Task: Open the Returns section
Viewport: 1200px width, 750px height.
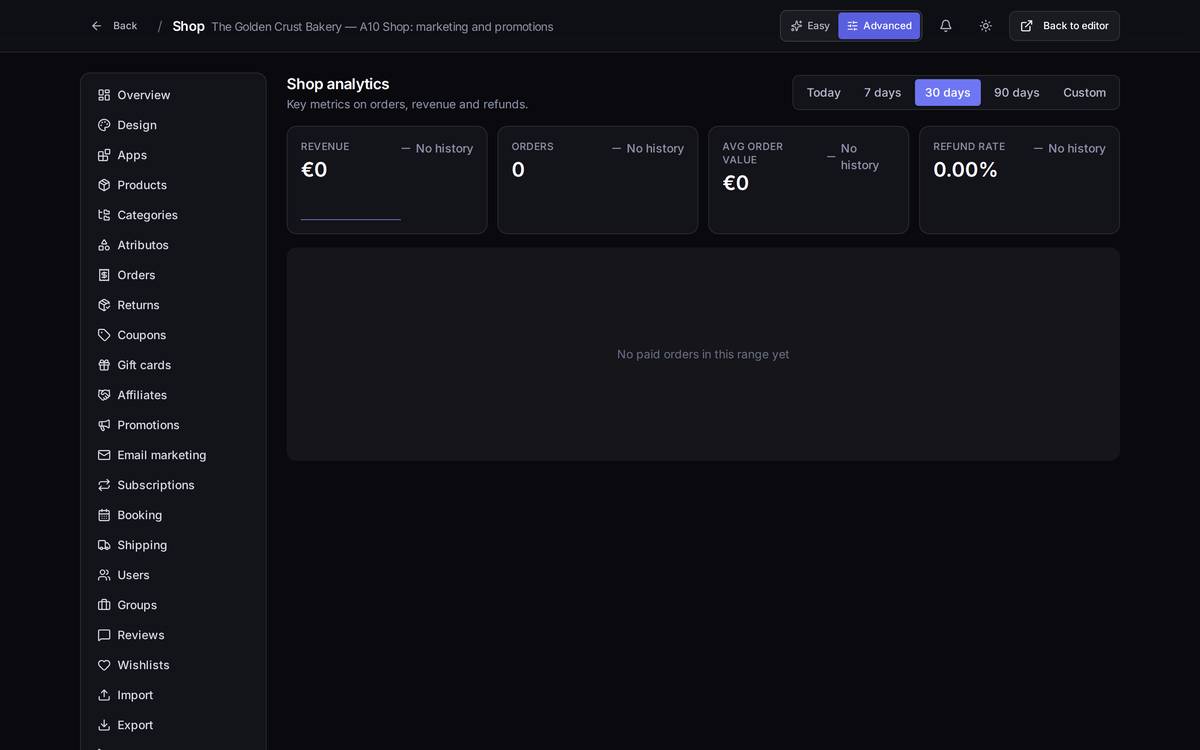Action: 173,305
